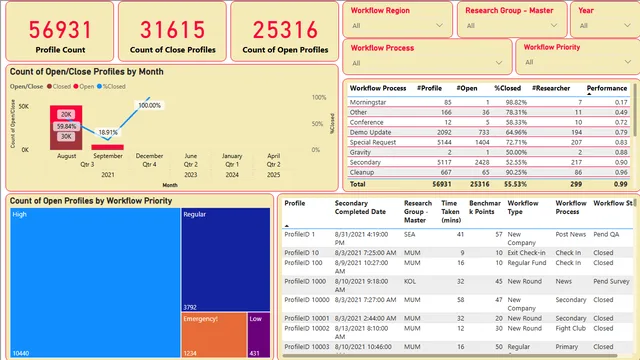Sort by Performance column header
The width and height of the screenshot is (640, 360).
[x=607, y=88]
